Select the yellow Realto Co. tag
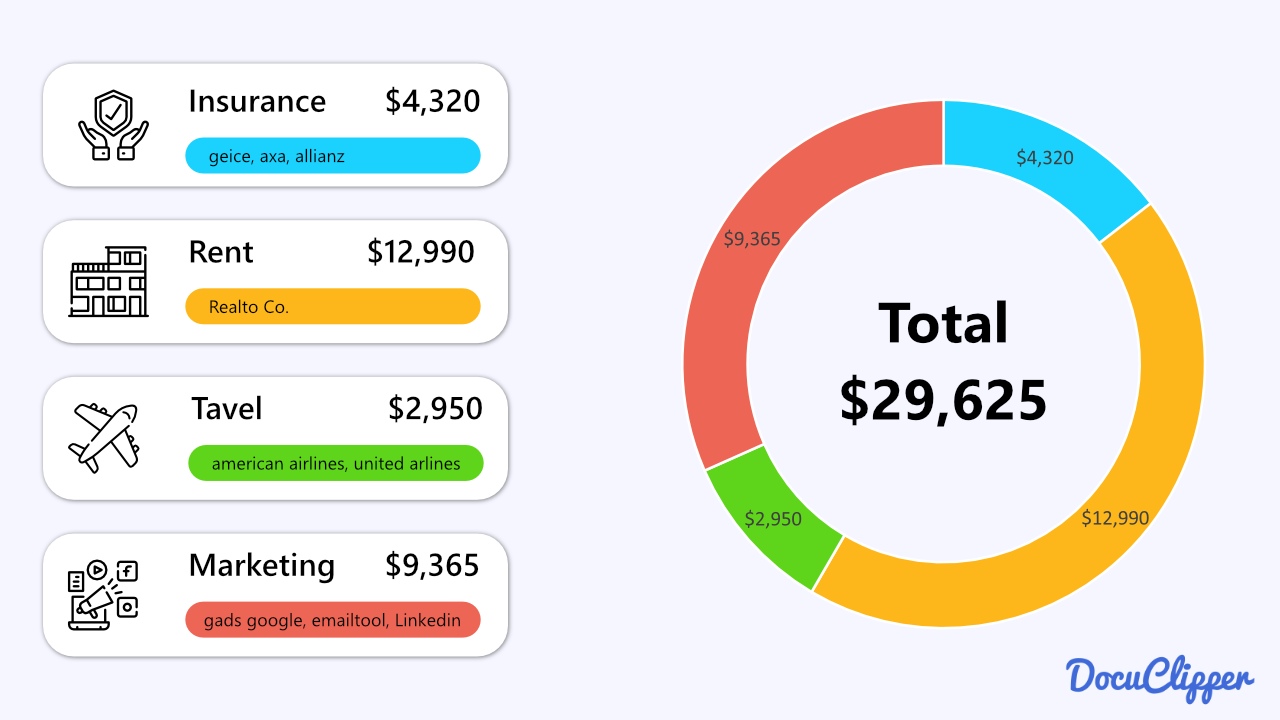Image resolution: width=1280 pixels, height=720 pixels. [333, 307]
